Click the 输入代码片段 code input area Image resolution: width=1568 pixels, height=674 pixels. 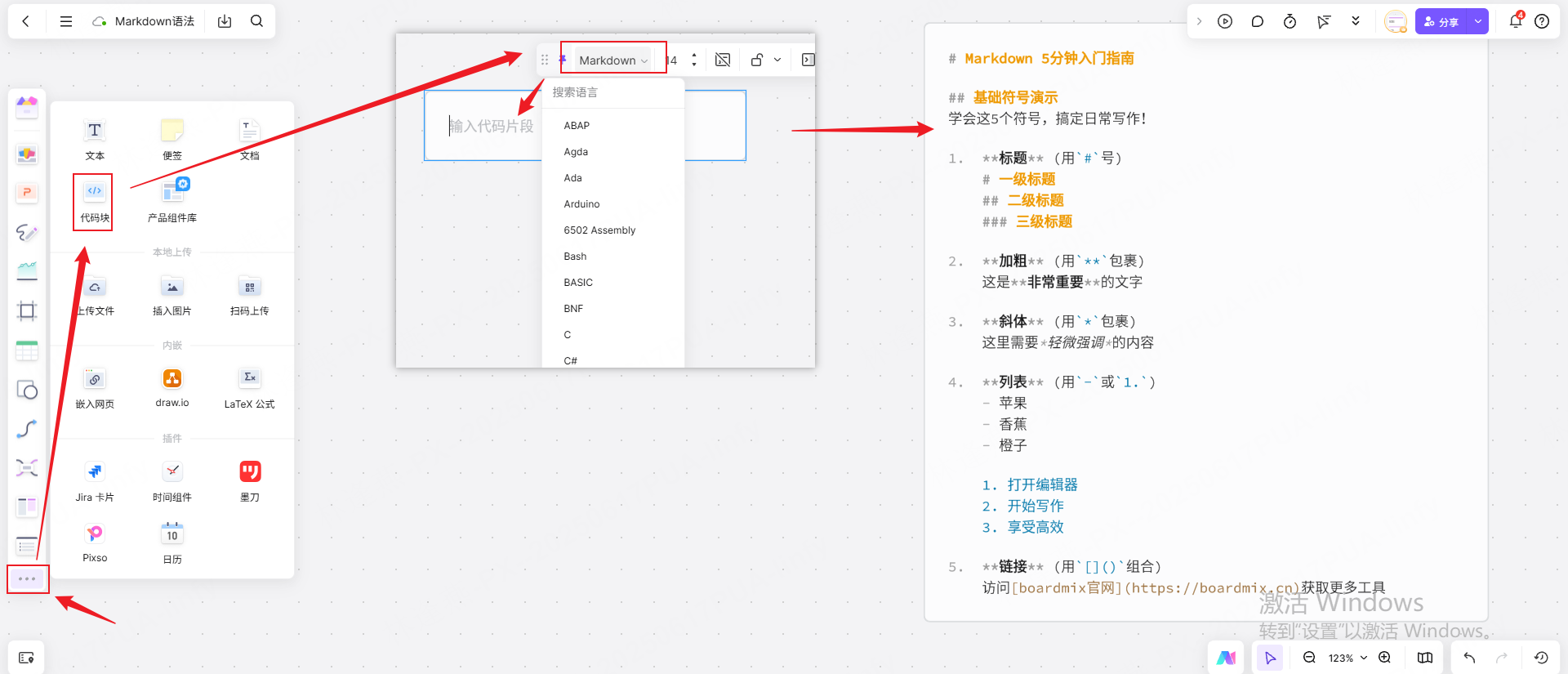point(491,126)
